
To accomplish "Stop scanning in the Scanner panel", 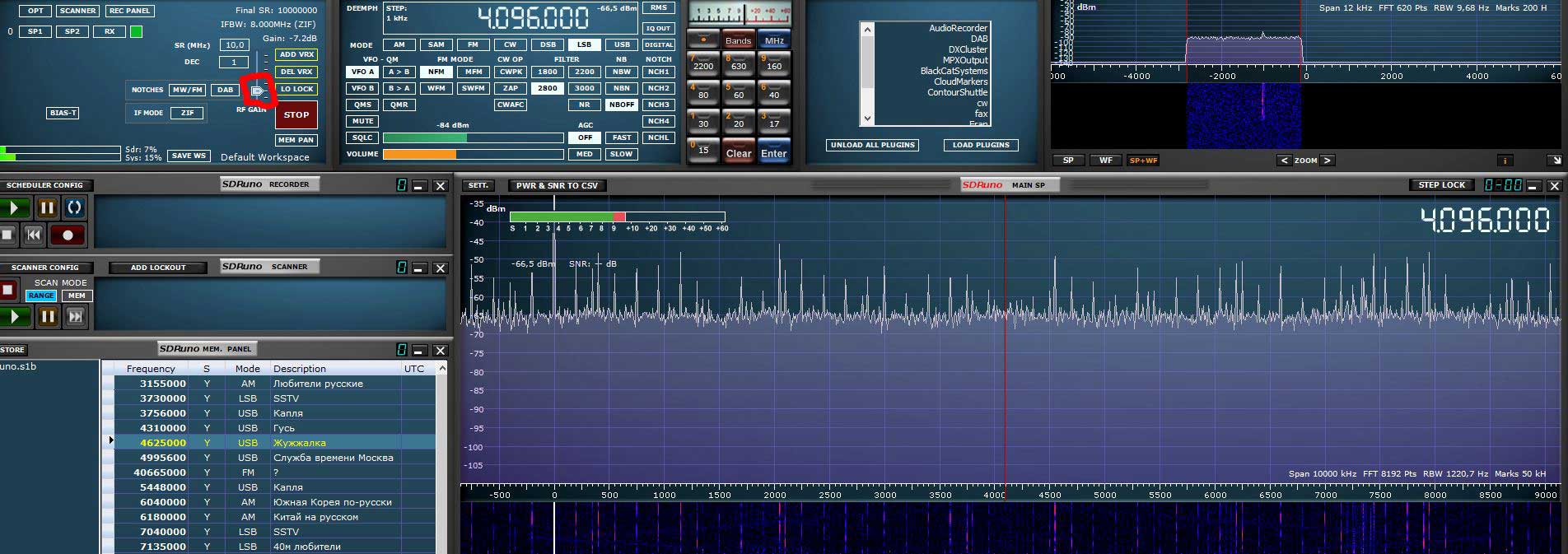I will click(7, 290).
